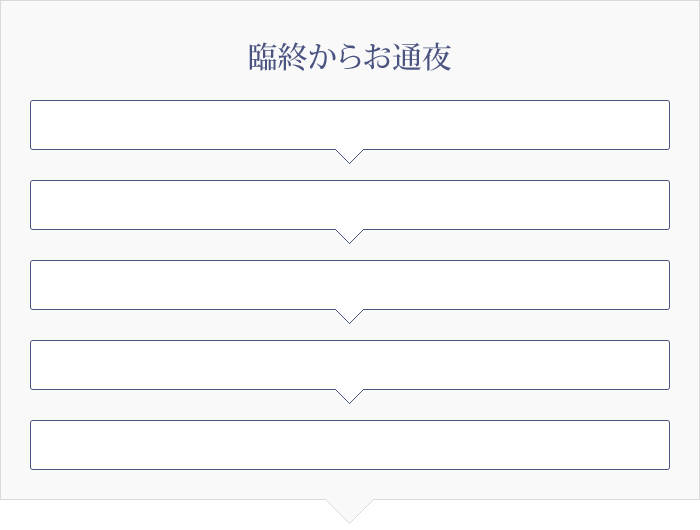The width and height of the screenshot is (700, 530).
Task: Select the fifth and last step box
Action: tap(350, 445)
